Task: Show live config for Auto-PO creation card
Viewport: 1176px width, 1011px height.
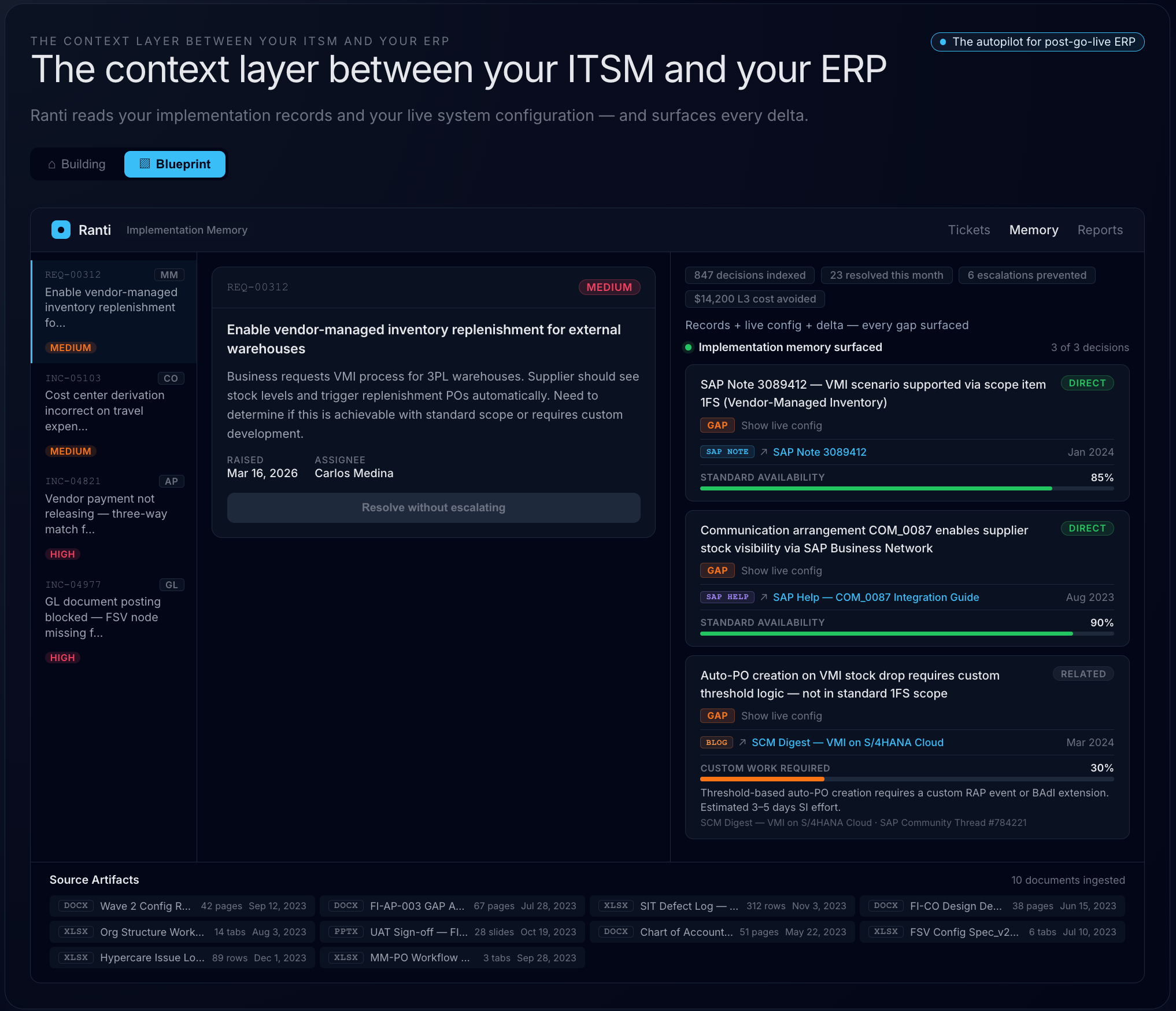Action: click(x=781, y=715)
